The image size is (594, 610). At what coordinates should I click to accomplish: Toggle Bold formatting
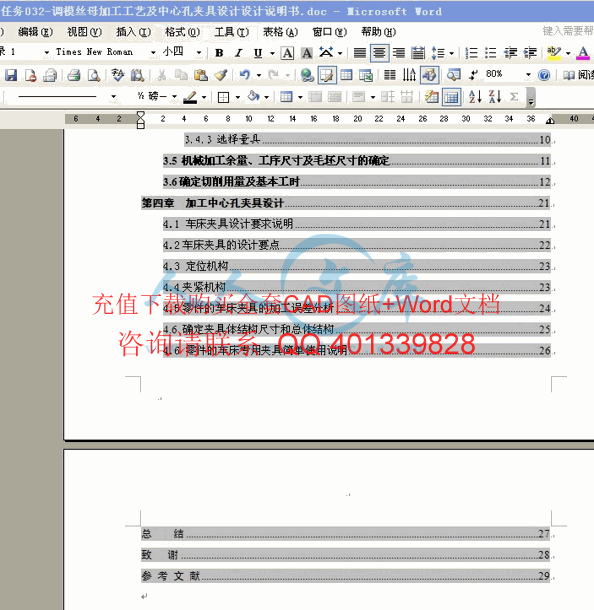219,53
